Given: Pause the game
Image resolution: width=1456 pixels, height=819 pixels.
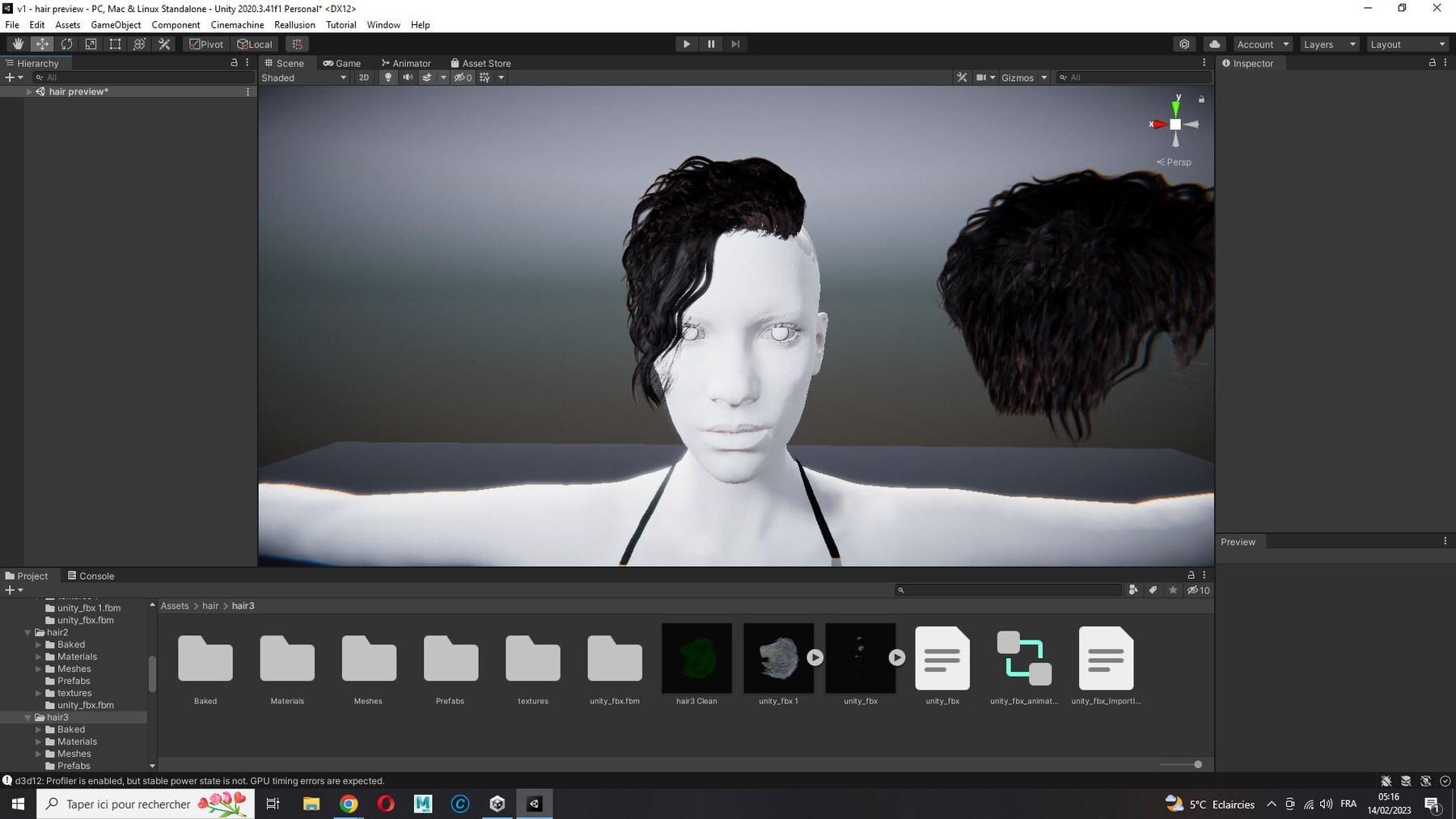Looking at the screenshot, I should [x=711, y=44].
